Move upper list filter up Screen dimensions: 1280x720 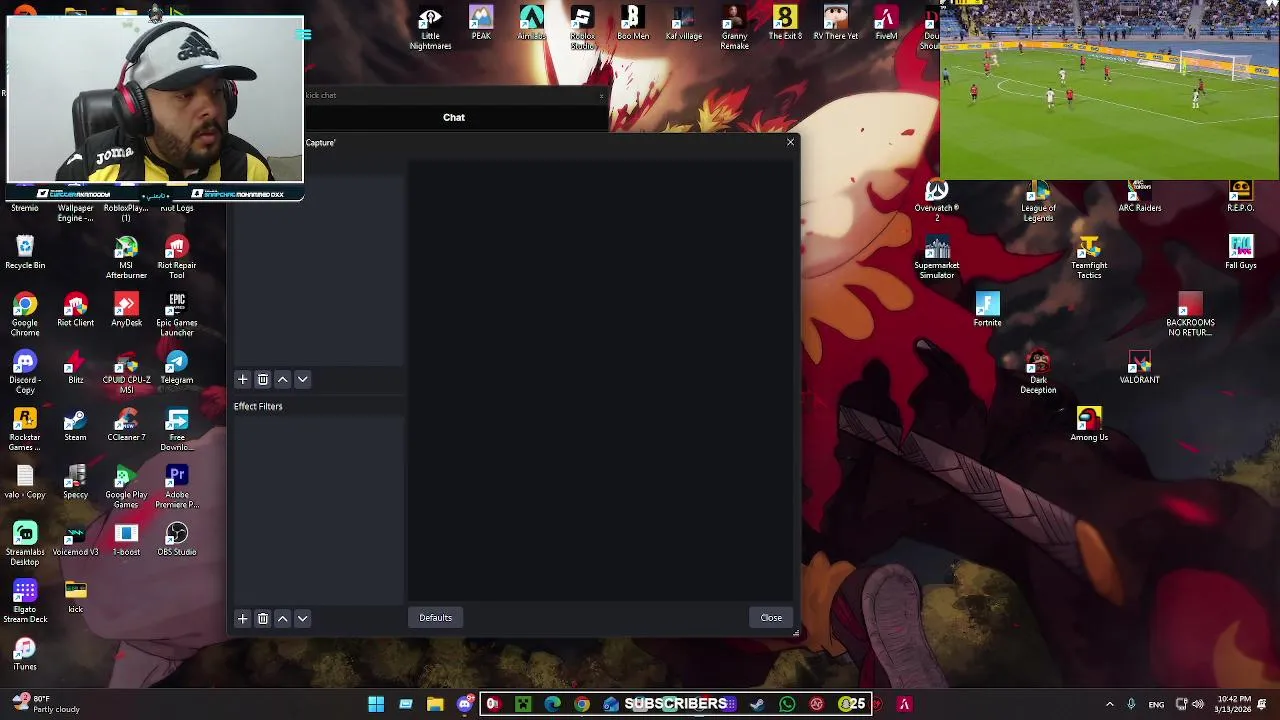[x=282, y=379]
